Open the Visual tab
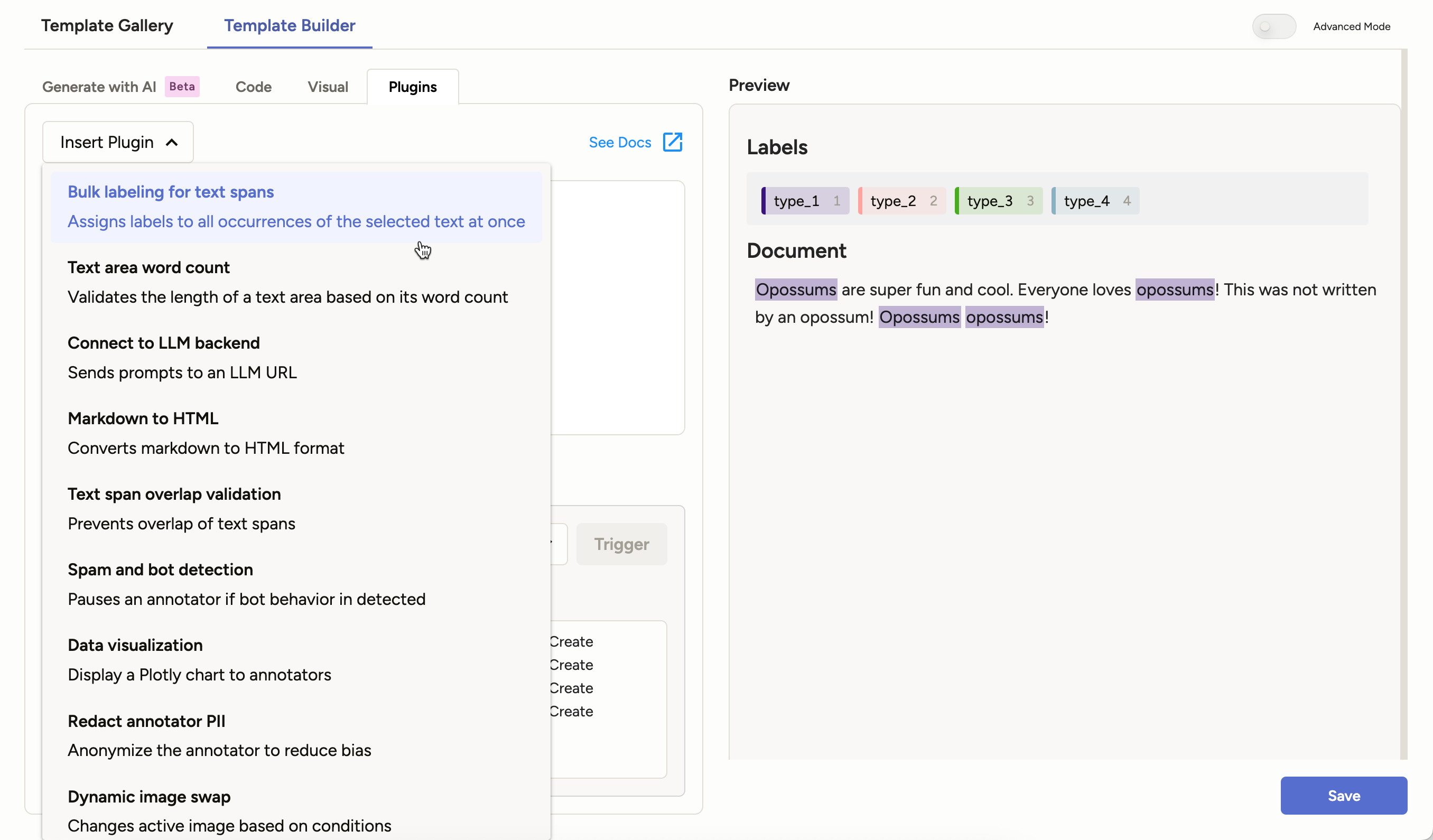The height and width of the screenshot is (840, 1433). coord(327,87)
